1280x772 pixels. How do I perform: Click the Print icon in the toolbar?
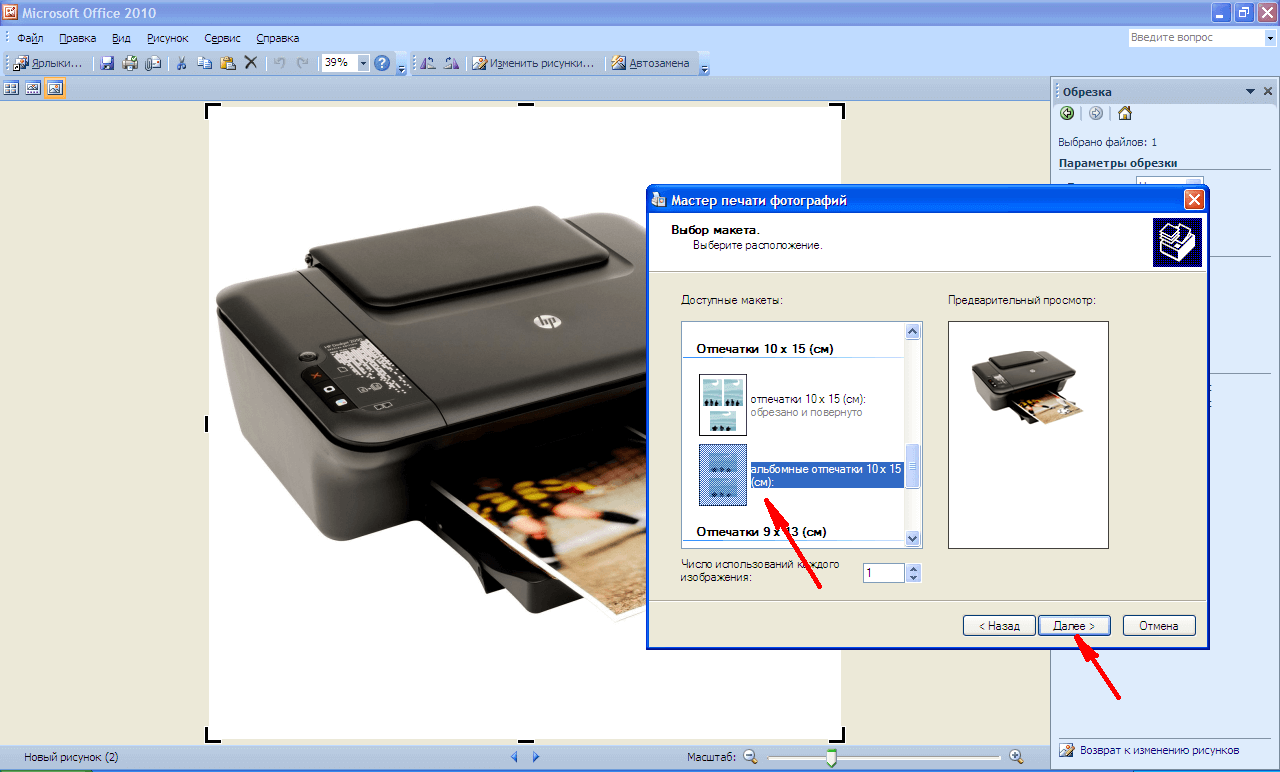click(x=130, y=63)
